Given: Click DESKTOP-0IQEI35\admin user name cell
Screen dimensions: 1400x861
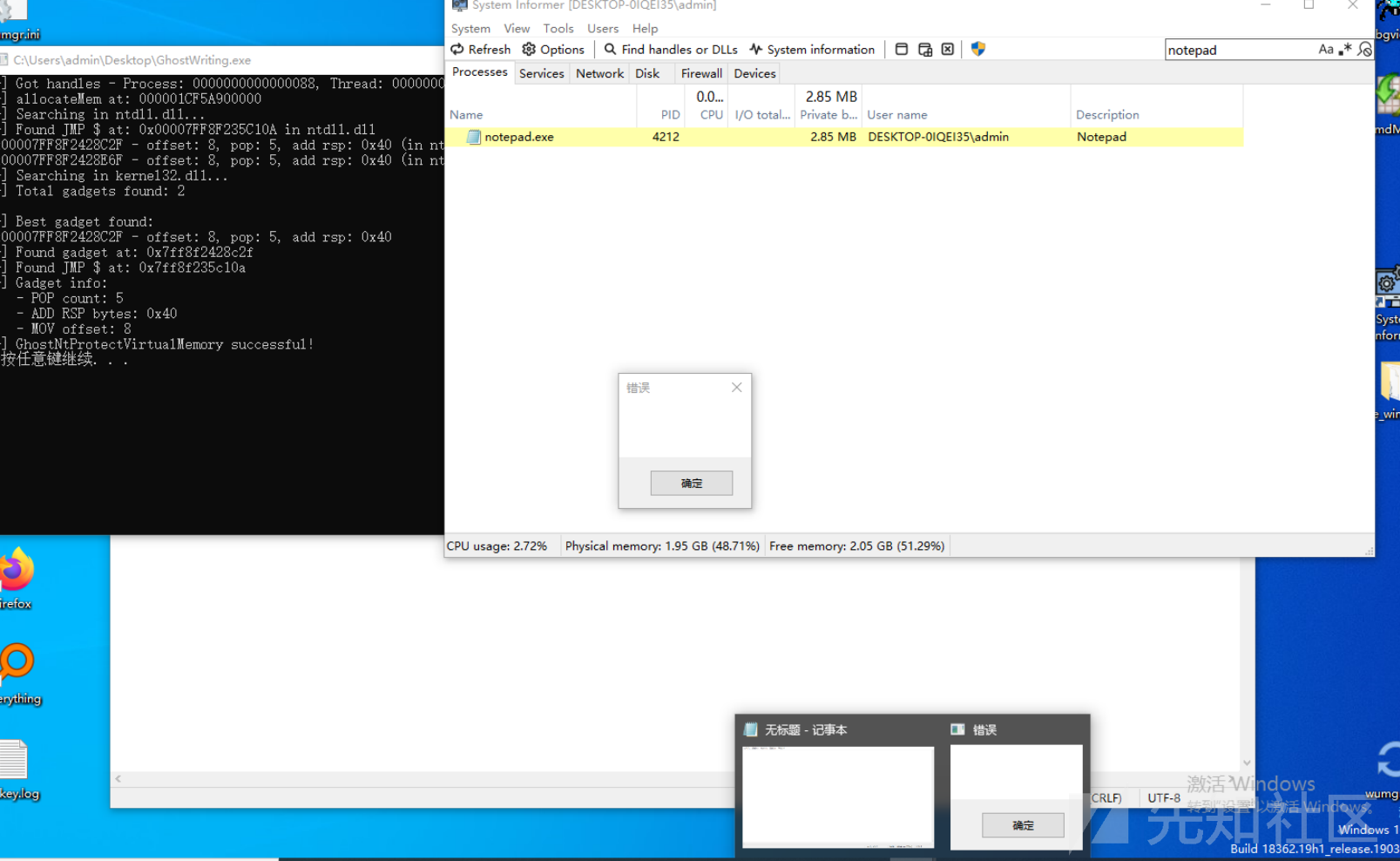Looking at the screenshot, I should click(x=938, y=137).
